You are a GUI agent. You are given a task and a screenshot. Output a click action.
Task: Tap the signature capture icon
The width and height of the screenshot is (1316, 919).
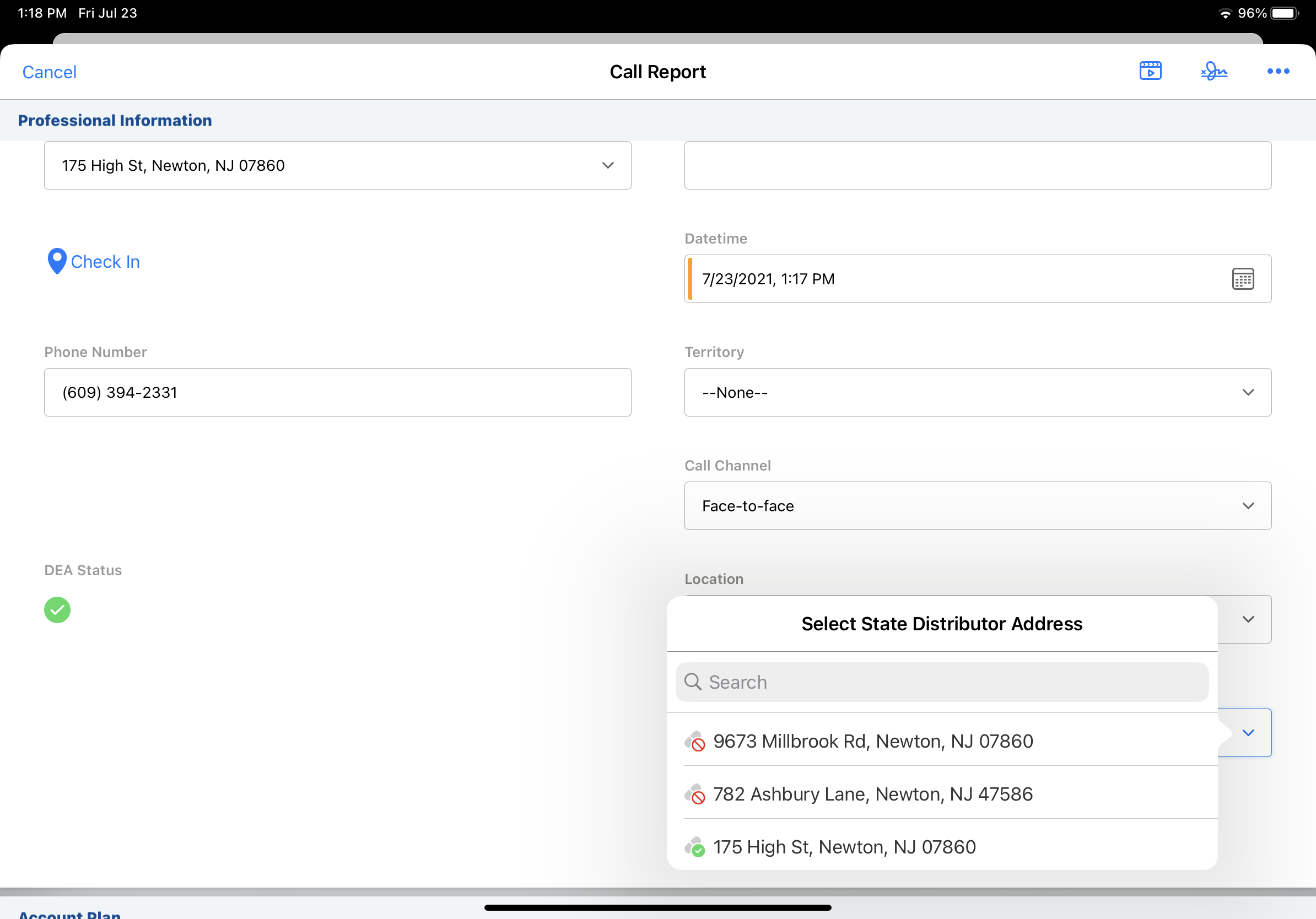[1214, 71]
